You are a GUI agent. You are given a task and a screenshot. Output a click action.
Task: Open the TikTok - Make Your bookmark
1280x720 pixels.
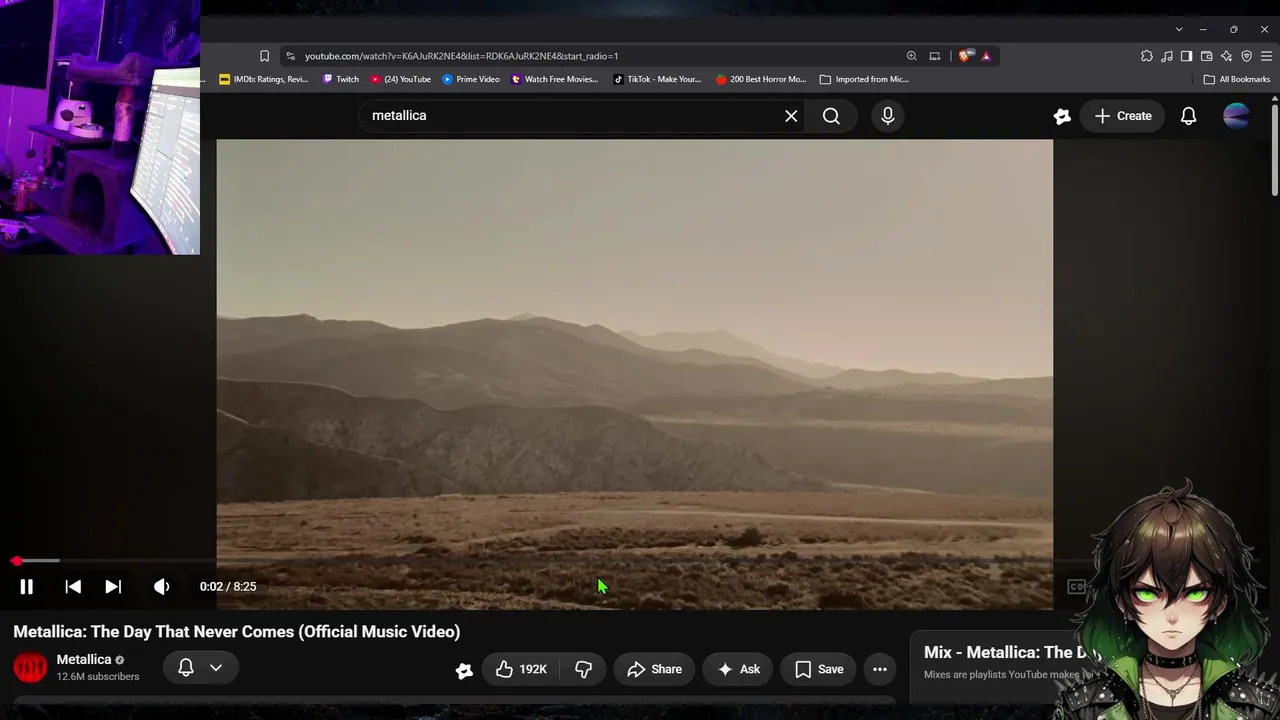click(x=658, y=79)
